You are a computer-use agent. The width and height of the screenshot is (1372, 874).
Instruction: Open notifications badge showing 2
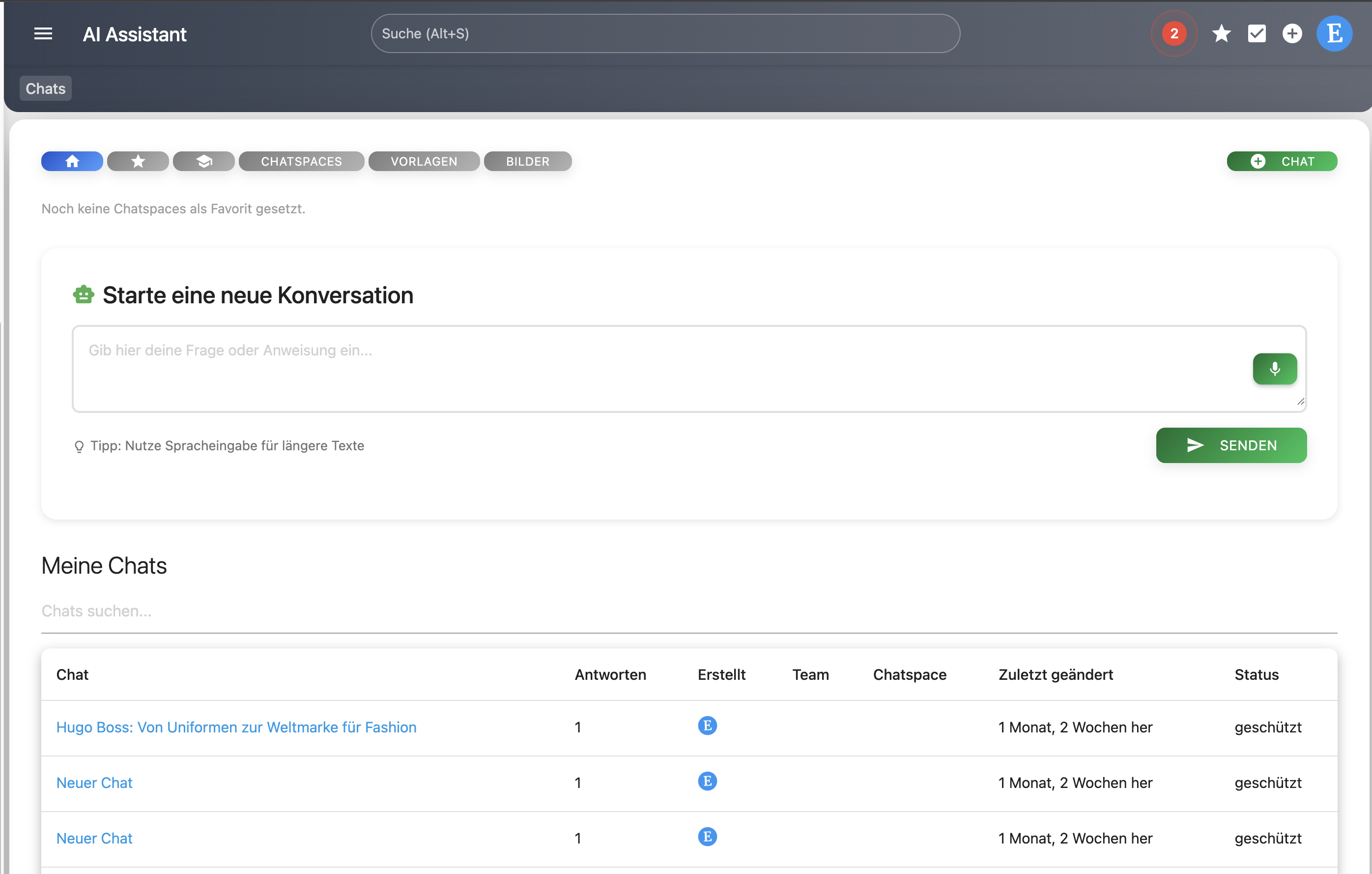(x=1174, y=34)
